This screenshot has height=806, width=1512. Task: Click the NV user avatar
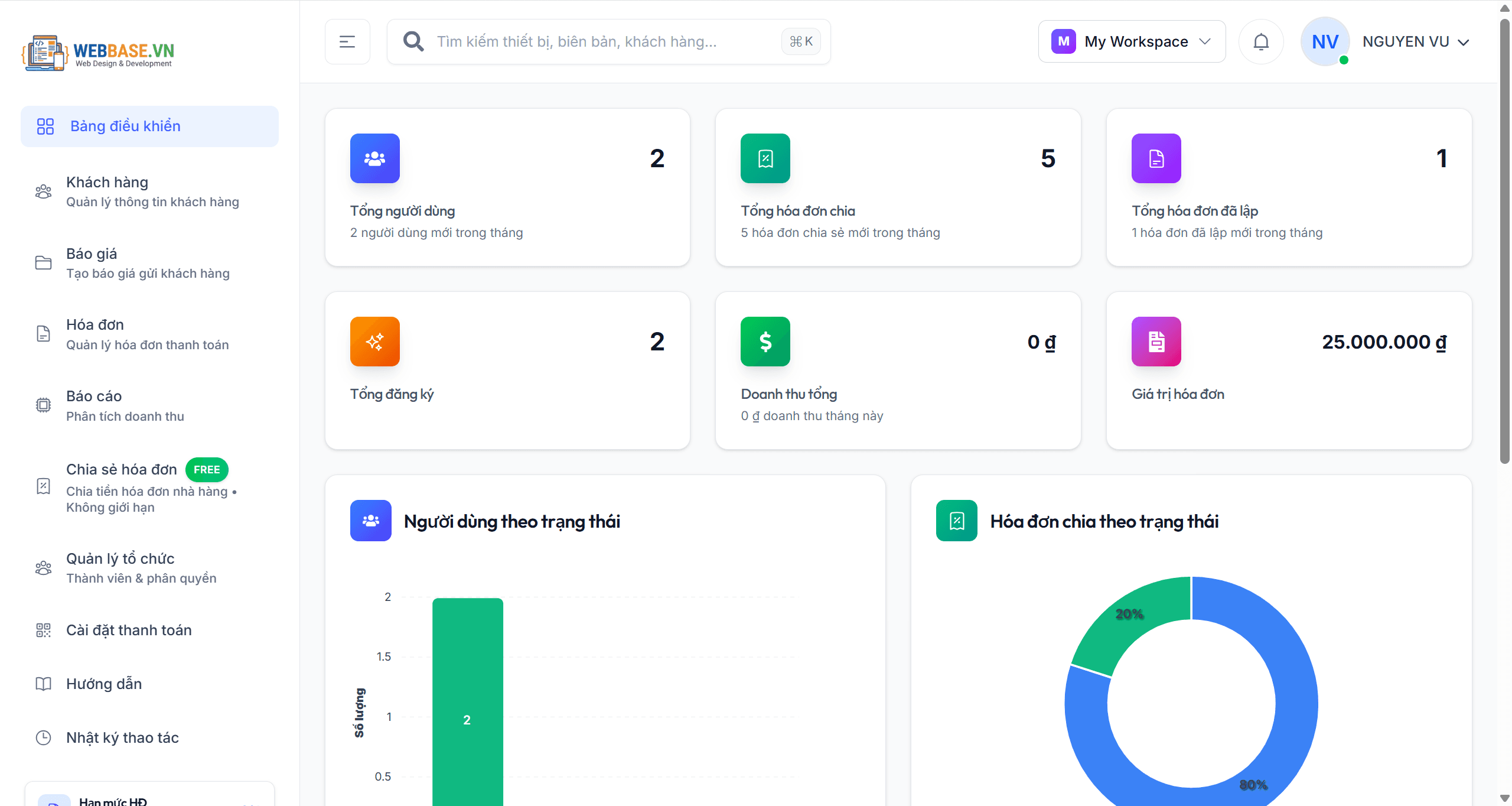[1325, 41]
